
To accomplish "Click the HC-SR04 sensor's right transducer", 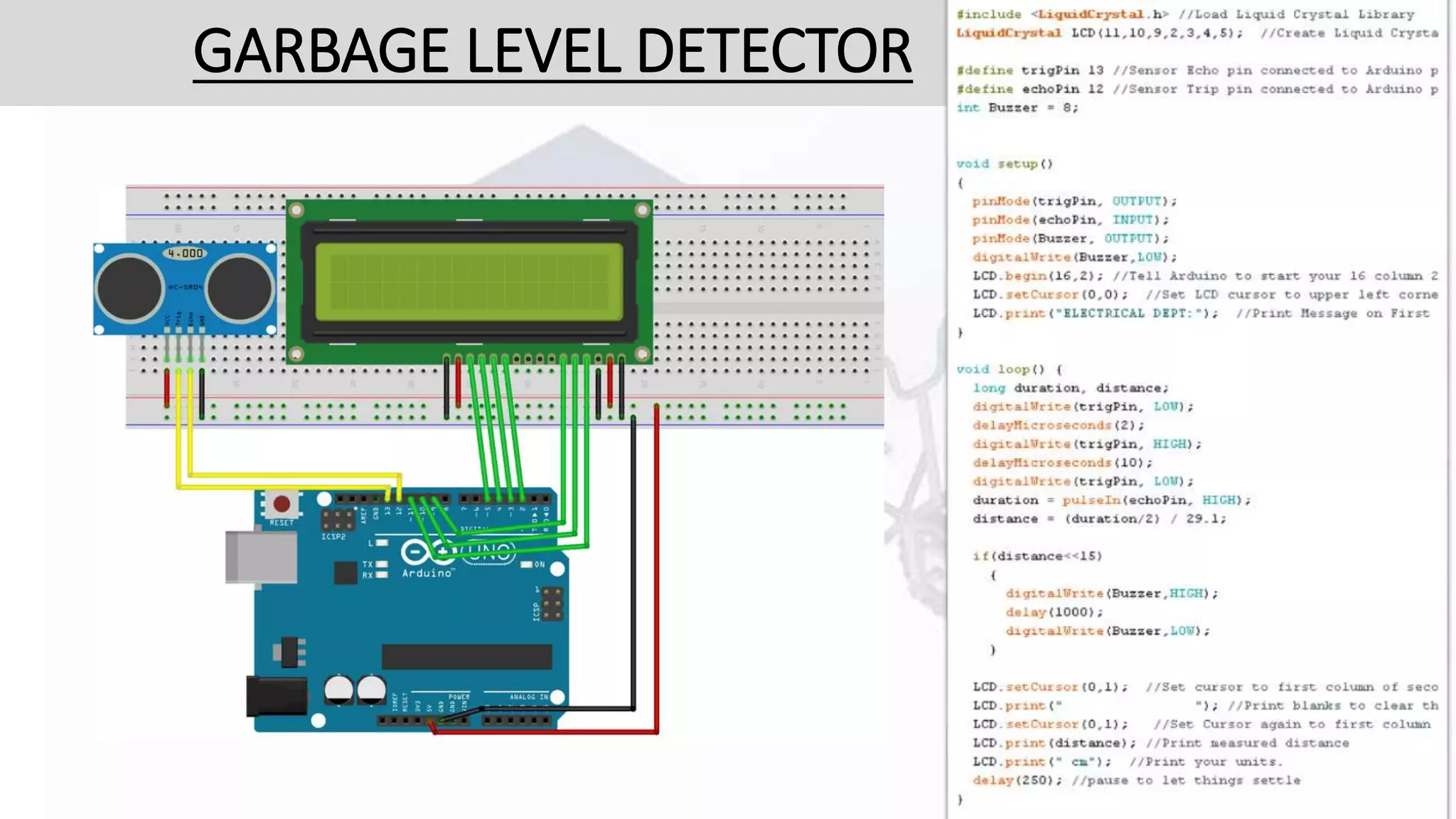I will 240,288.
